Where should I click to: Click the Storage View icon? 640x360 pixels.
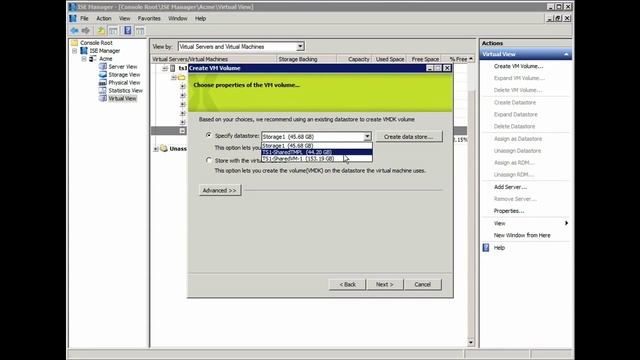click(102, 75)
